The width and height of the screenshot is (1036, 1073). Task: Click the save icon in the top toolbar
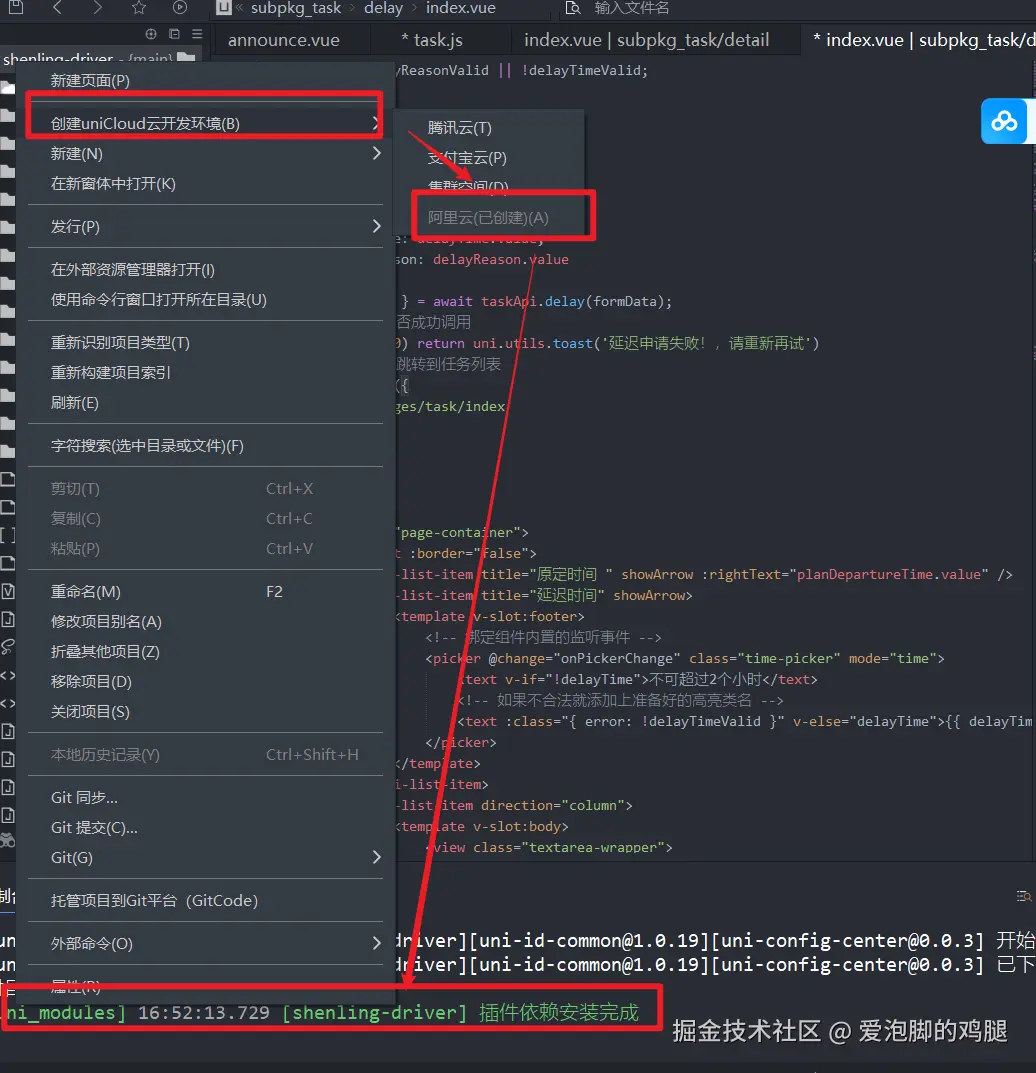pyautogui.click(x=16, y=8)
